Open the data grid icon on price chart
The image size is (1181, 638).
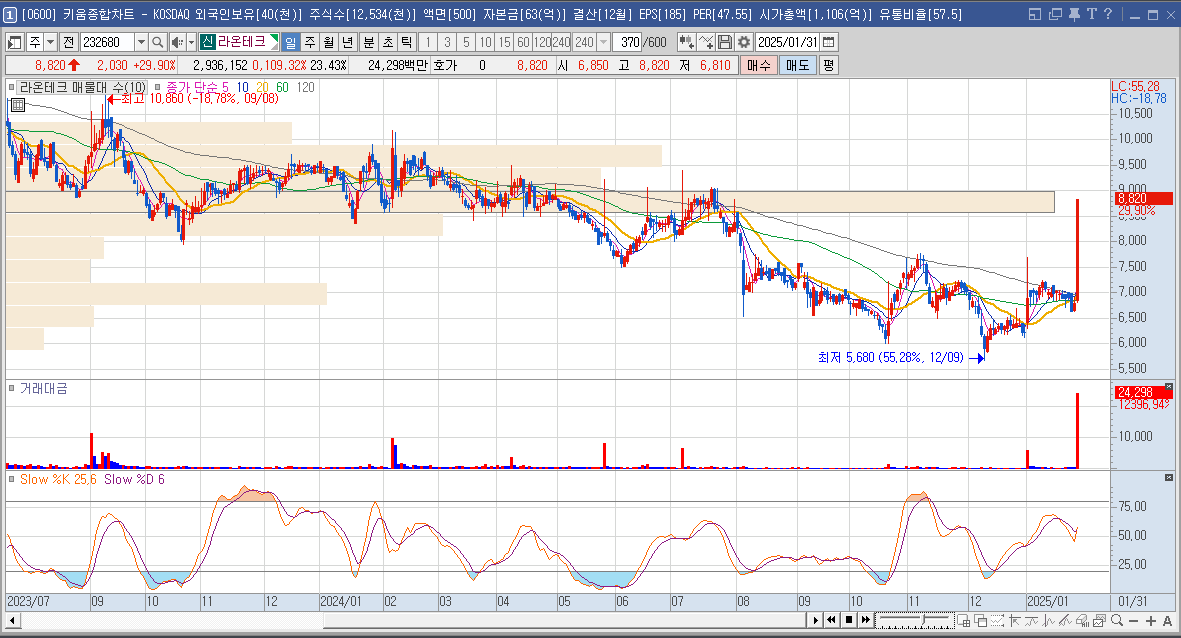pyautogui.click(x=18, y=105)
